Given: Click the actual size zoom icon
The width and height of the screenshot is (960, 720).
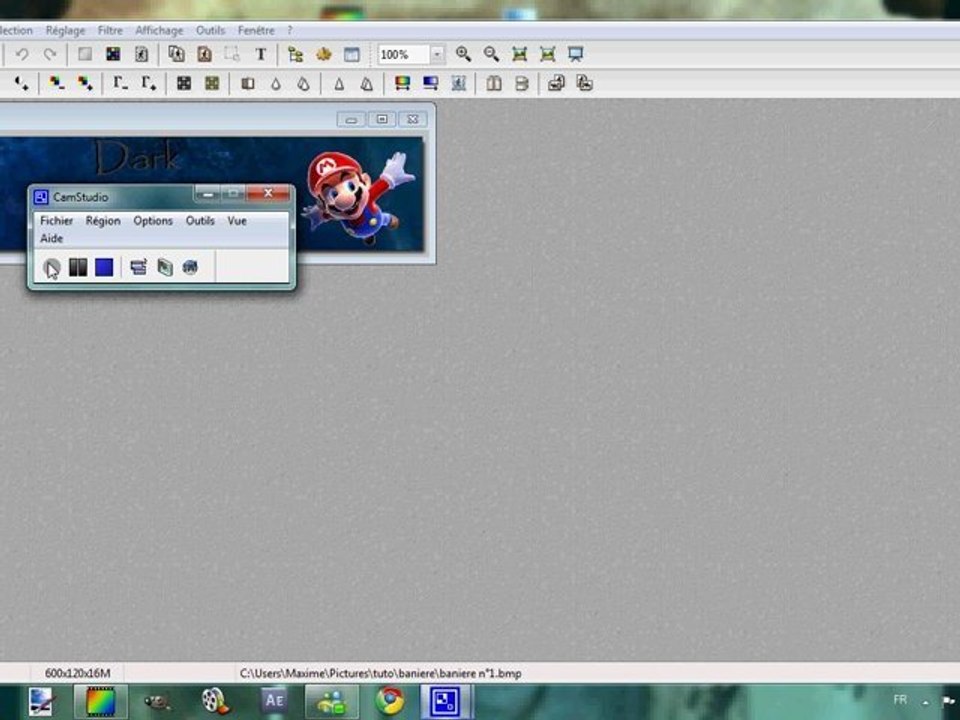Looking at the screenshot, I should click(519, 54).
